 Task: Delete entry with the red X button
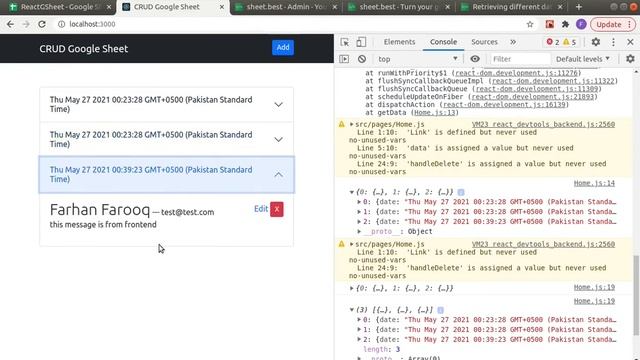click(277, 209)
